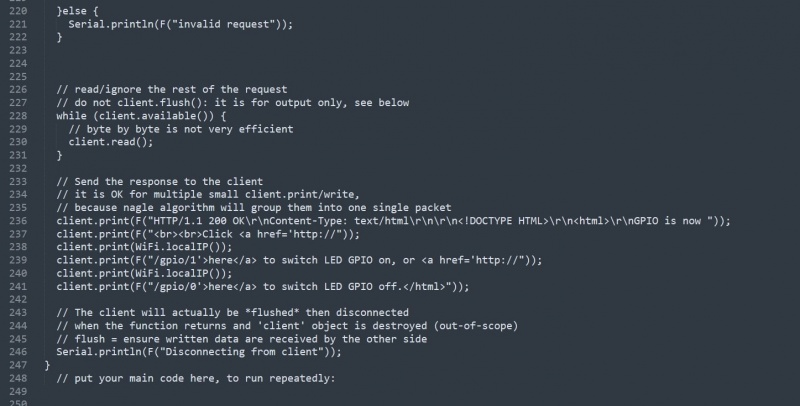800x406 pixels.
Task: Click the while (client.available()) line
Action: coord(141,116)
